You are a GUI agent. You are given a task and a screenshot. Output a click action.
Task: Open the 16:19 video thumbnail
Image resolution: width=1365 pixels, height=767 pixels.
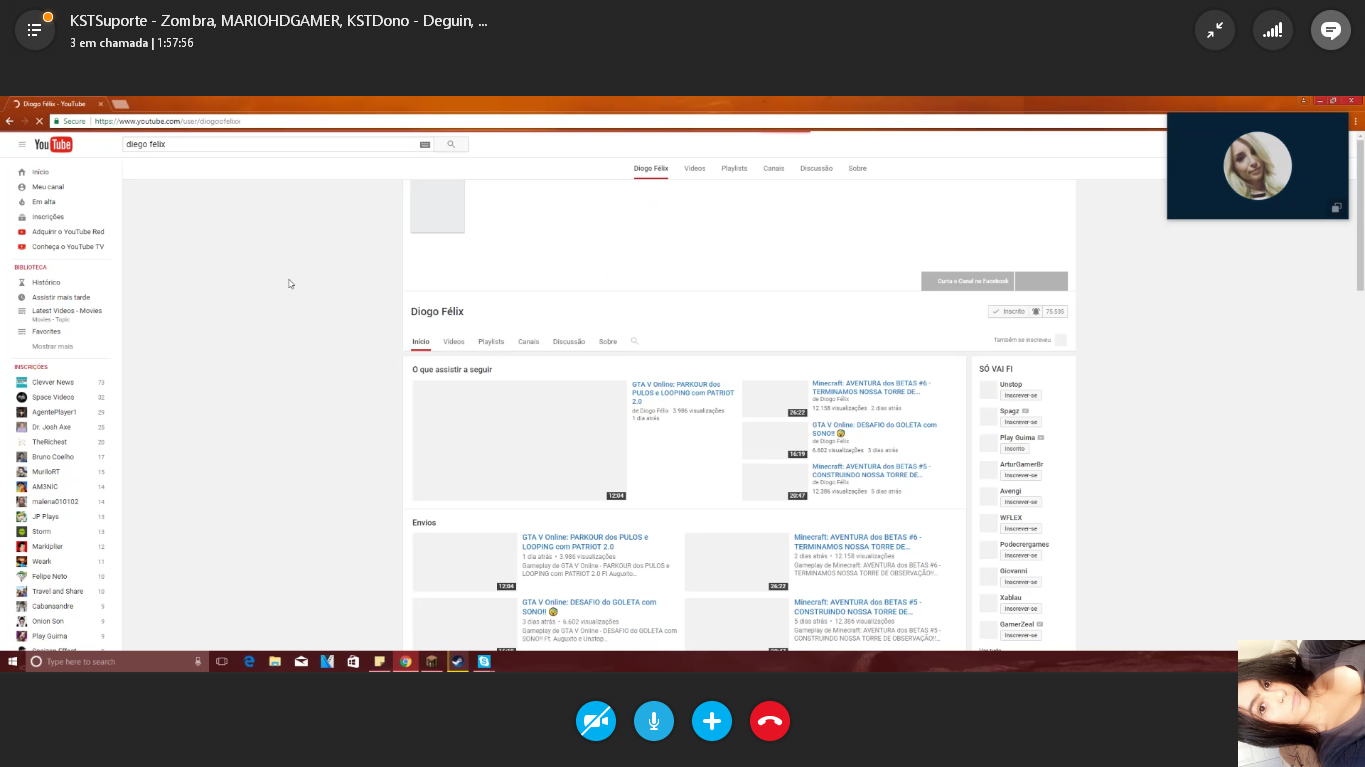pyautogui.click(x=775, y=440)
